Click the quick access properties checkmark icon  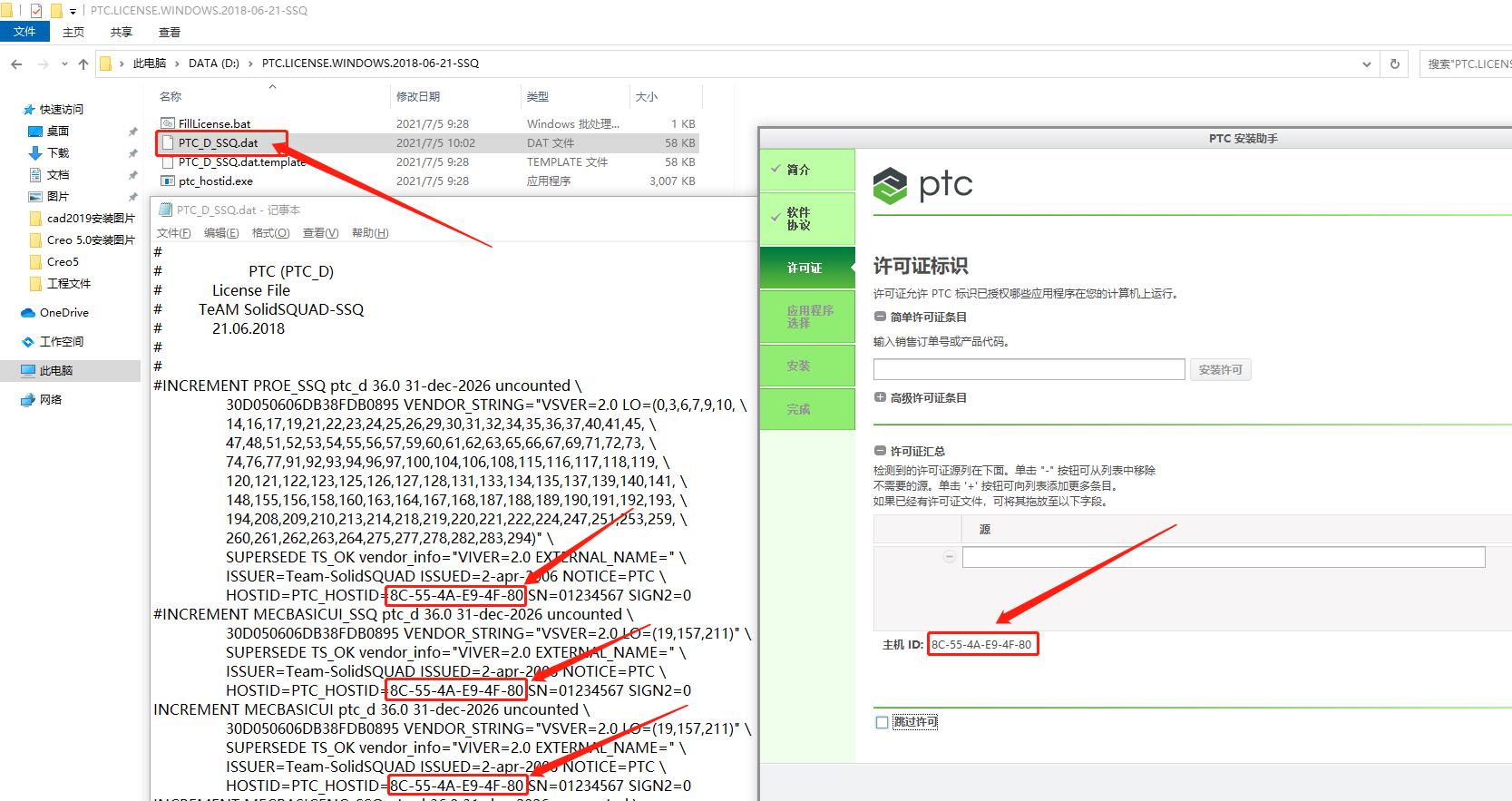36,11
